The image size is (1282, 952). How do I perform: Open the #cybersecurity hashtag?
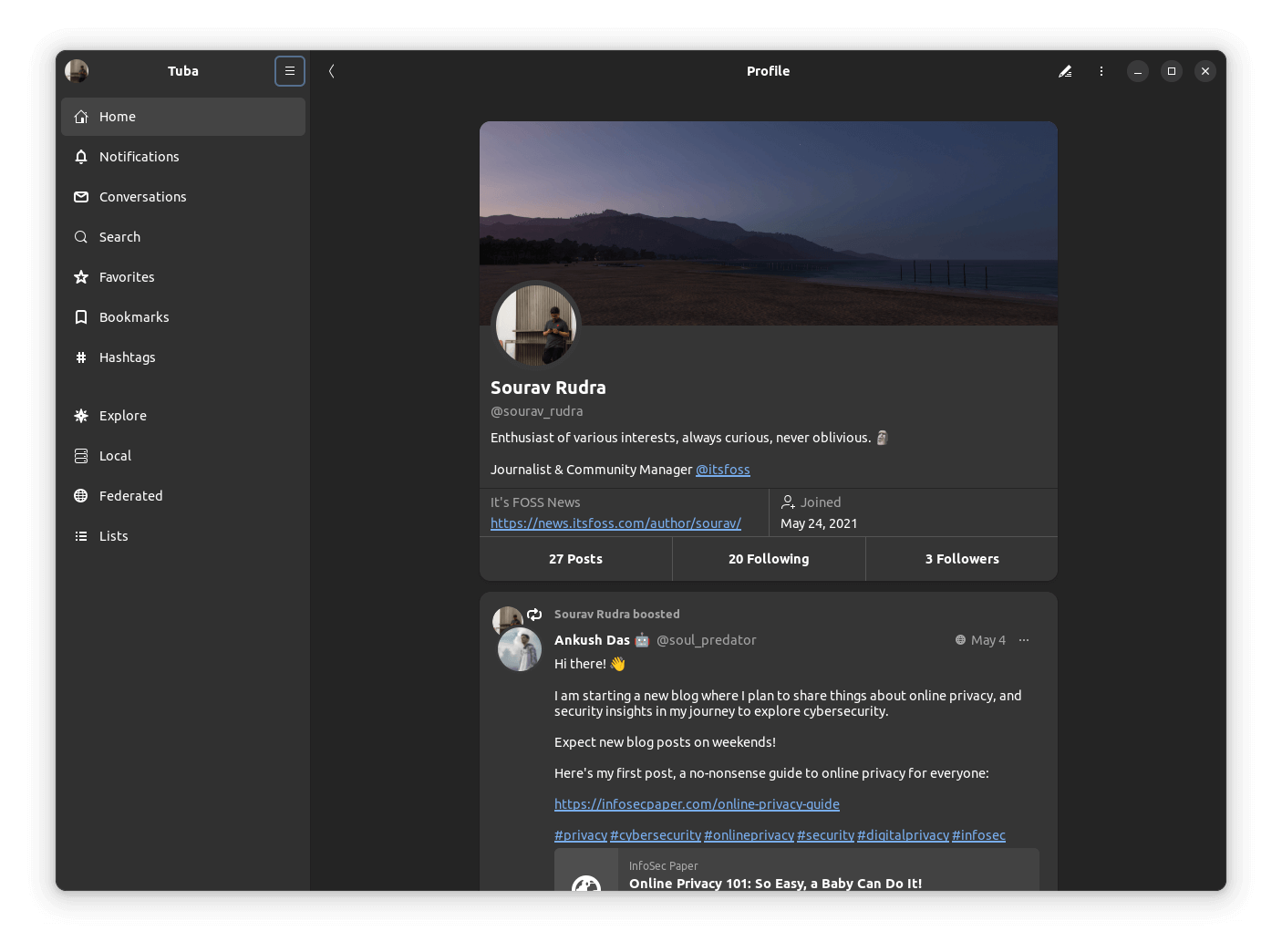(655, 834)
